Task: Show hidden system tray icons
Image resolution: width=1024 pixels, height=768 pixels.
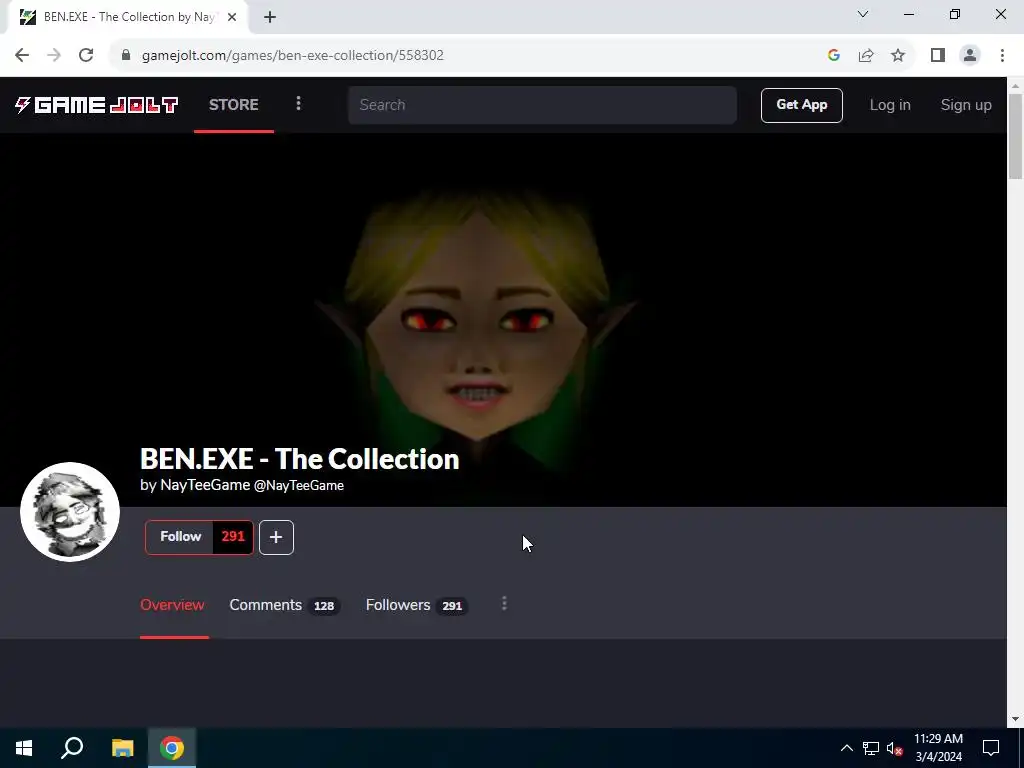Action: click(x=846, y=748)
